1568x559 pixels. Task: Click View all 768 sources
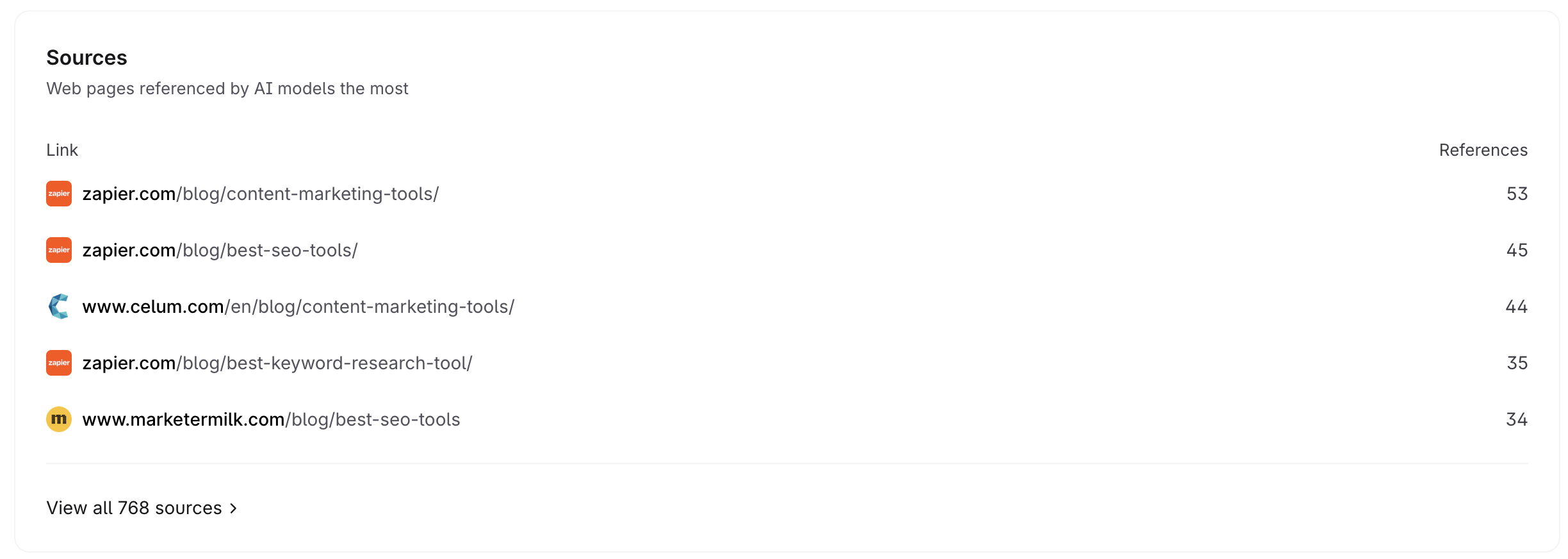134,508
